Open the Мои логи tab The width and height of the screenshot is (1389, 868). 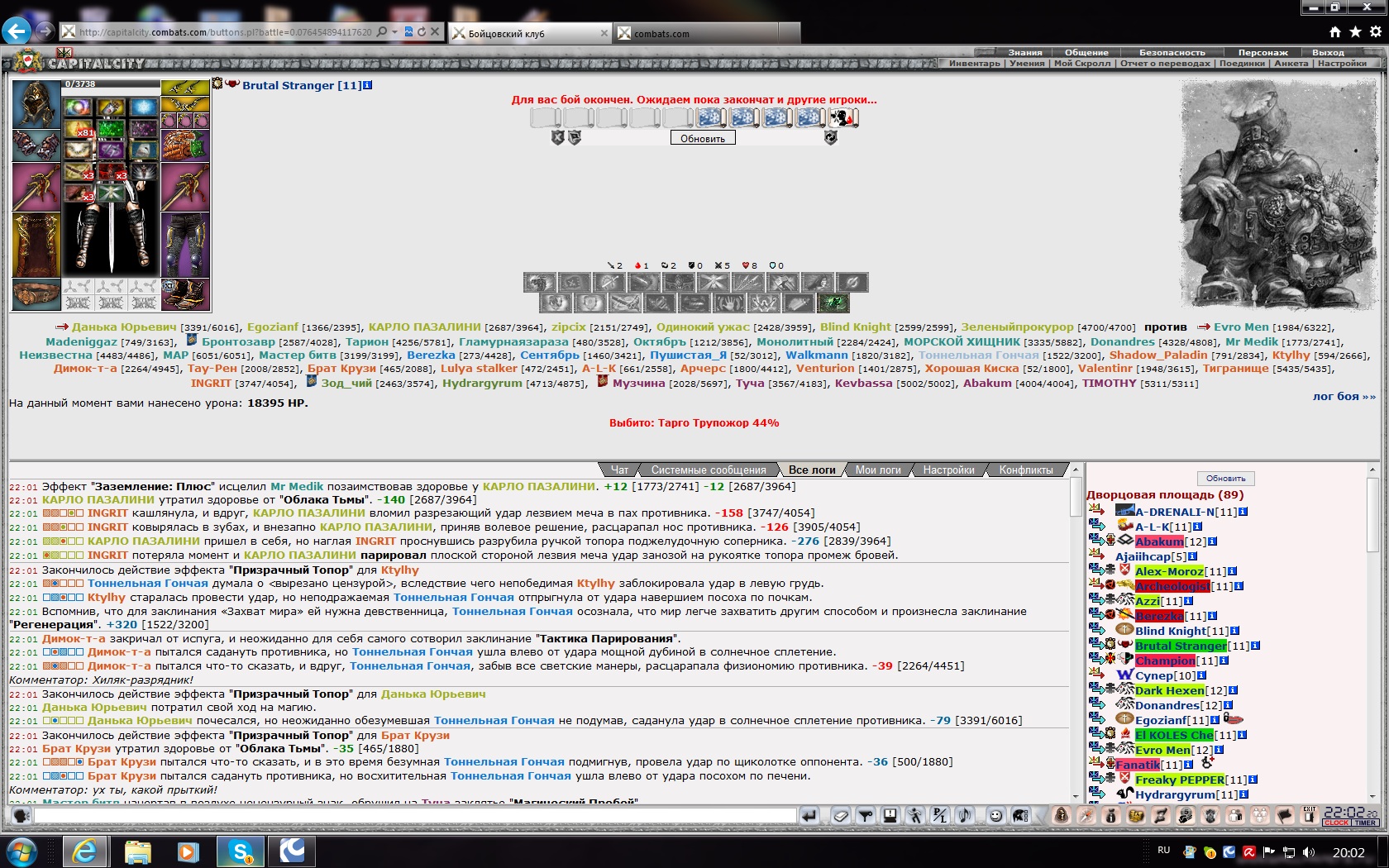point(878,470)
